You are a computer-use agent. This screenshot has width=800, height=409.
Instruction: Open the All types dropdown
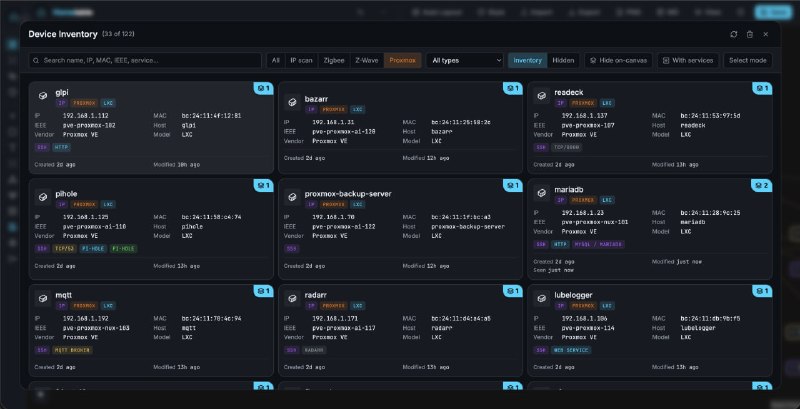click(465, 60)
